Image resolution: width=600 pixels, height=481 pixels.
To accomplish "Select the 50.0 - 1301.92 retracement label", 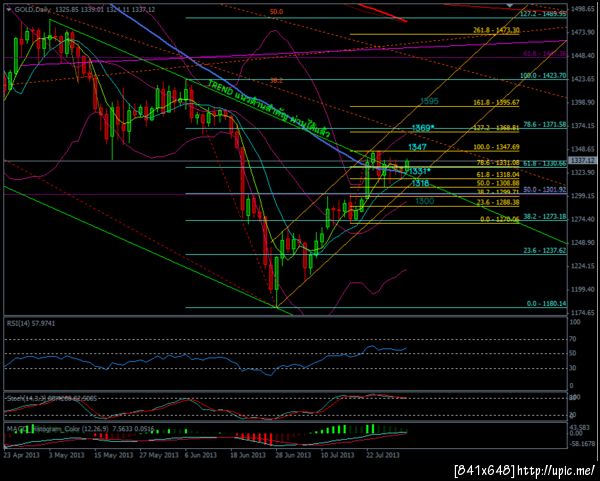I will tap(545, 189).
